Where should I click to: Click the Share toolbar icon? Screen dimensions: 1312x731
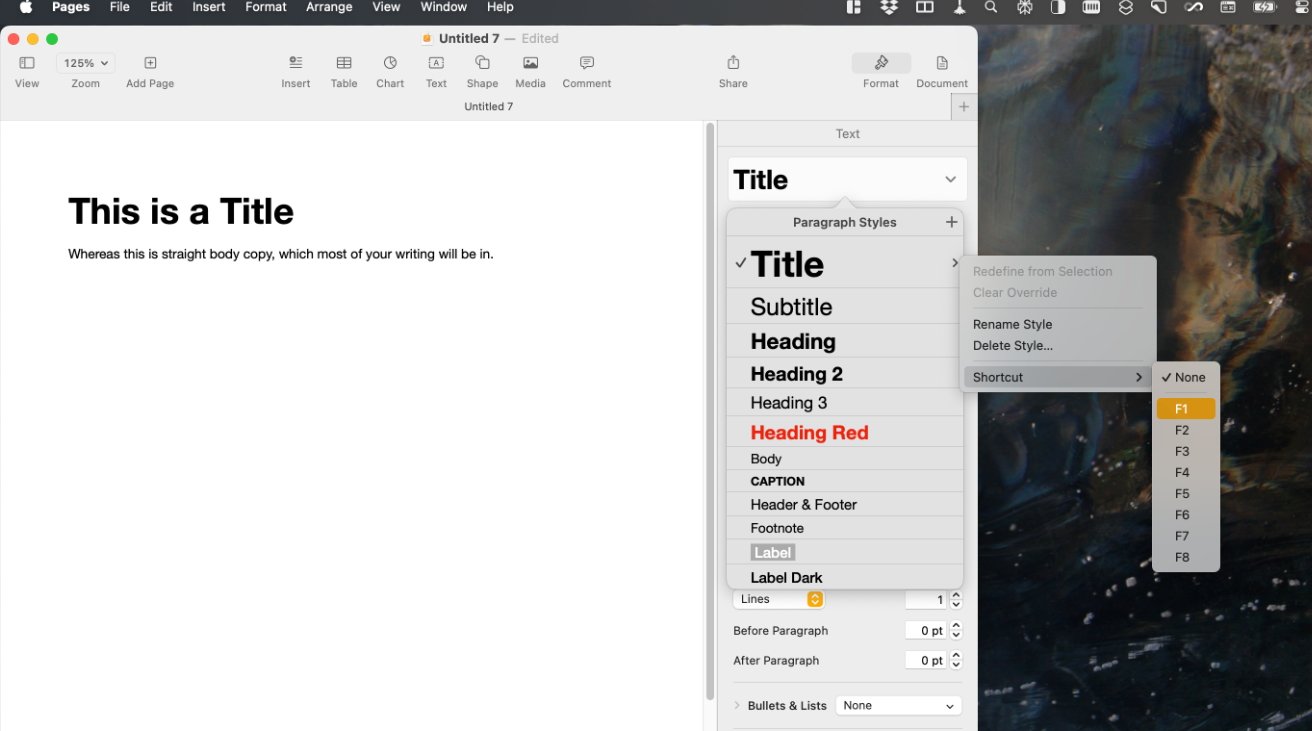pyautogui.click(x=733, y=63)
